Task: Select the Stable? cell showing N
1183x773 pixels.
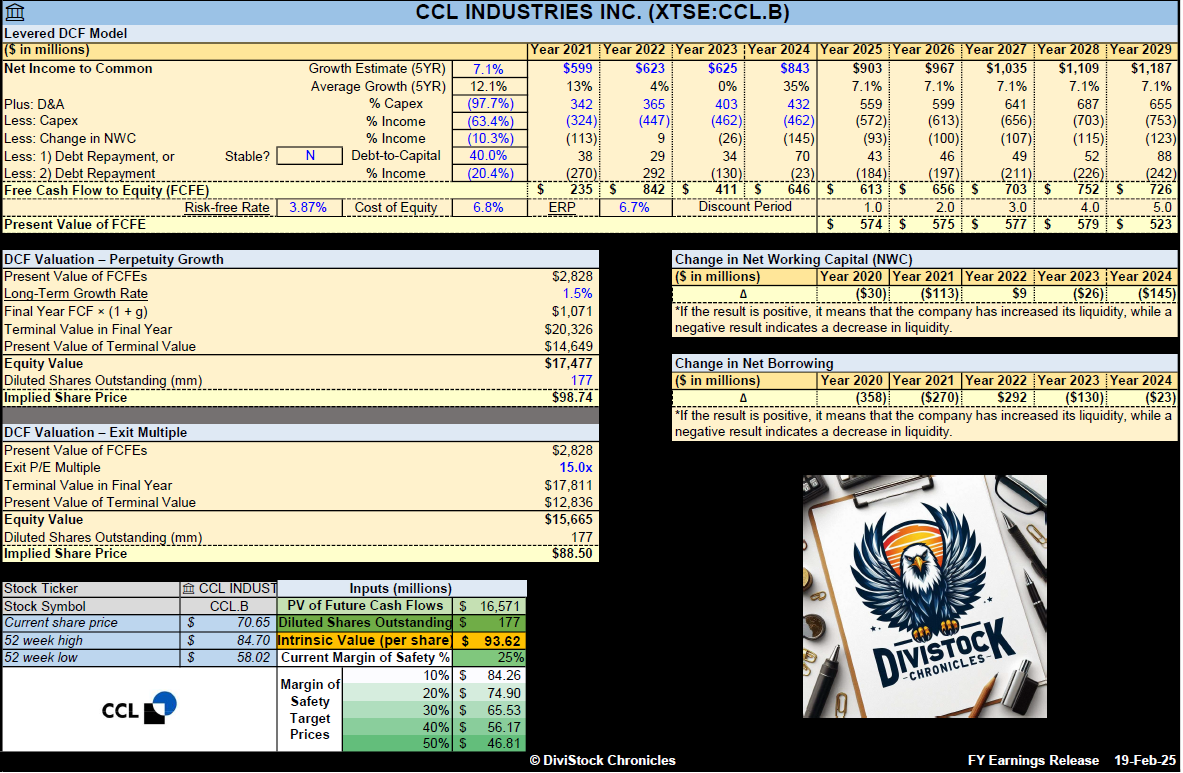Action: pyautogui.click(x=310, y=155)
